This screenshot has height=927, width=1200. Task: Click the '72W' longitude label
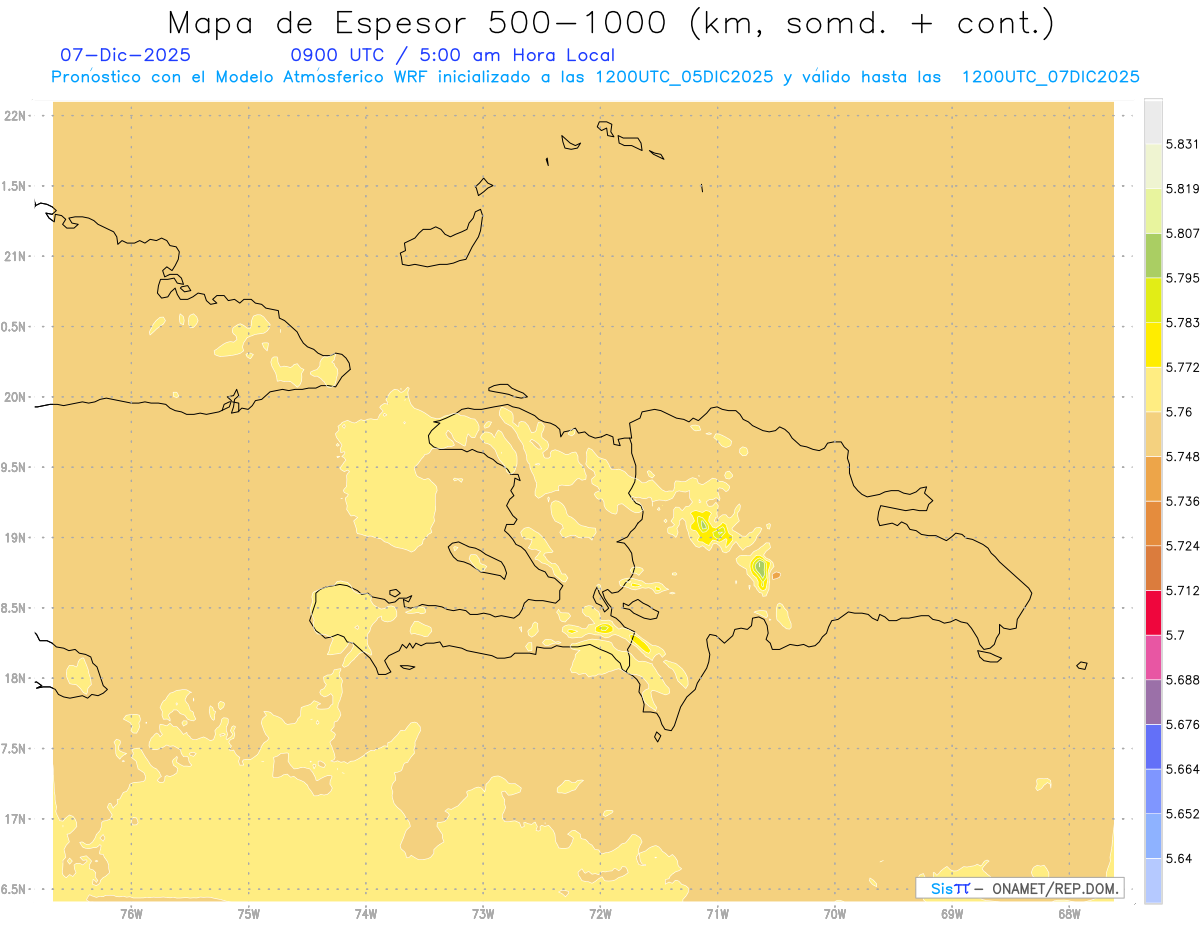coord(600,913)
